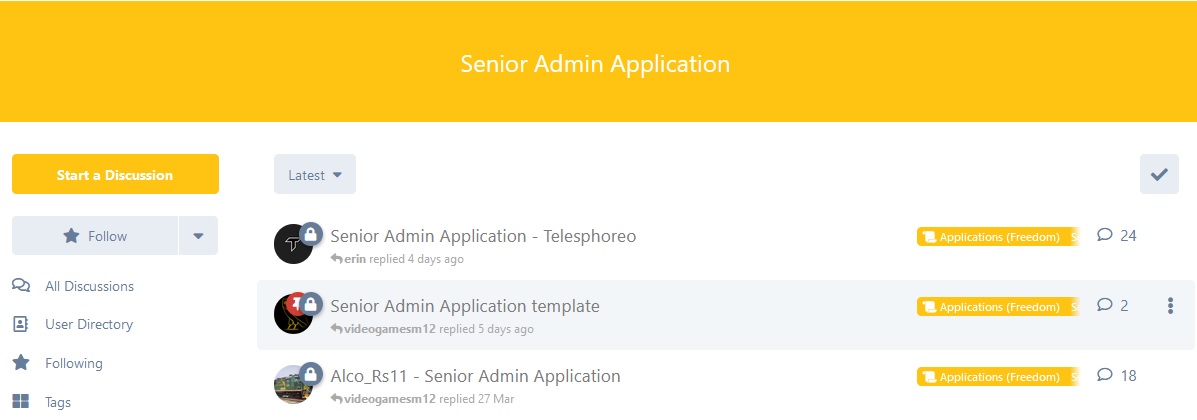Click the 2 replies comment icon
Screen dimensions: 1197x420
point(1105,306)
